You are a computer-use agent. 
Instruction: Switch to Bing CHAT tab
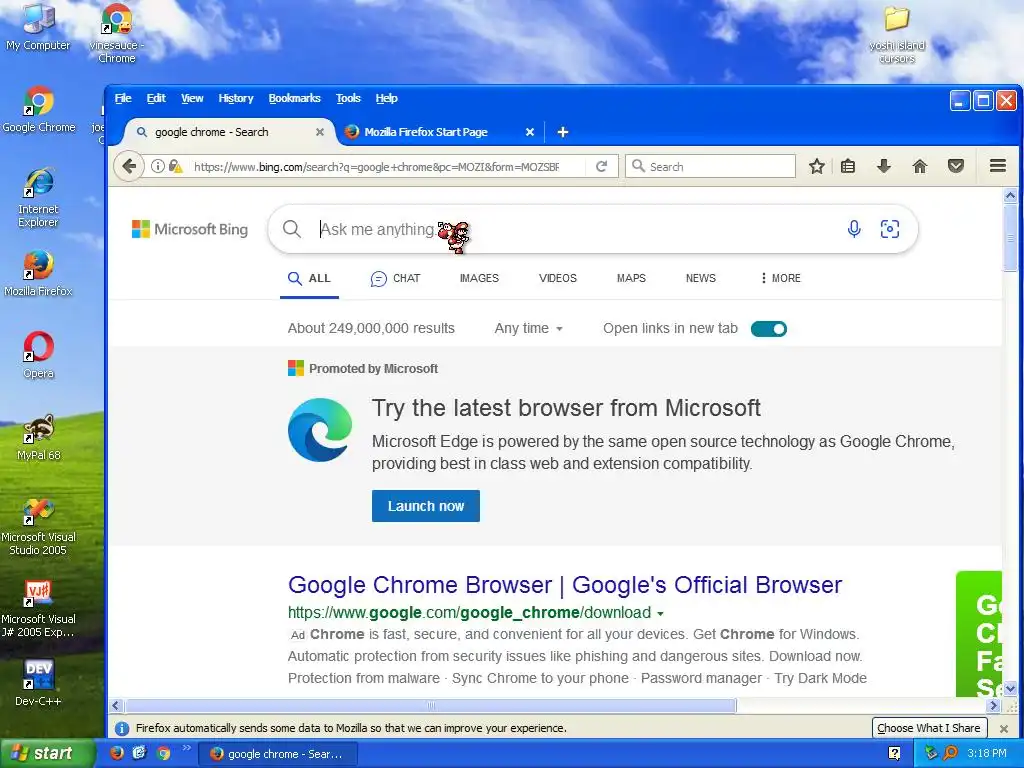tap(396, 278)
